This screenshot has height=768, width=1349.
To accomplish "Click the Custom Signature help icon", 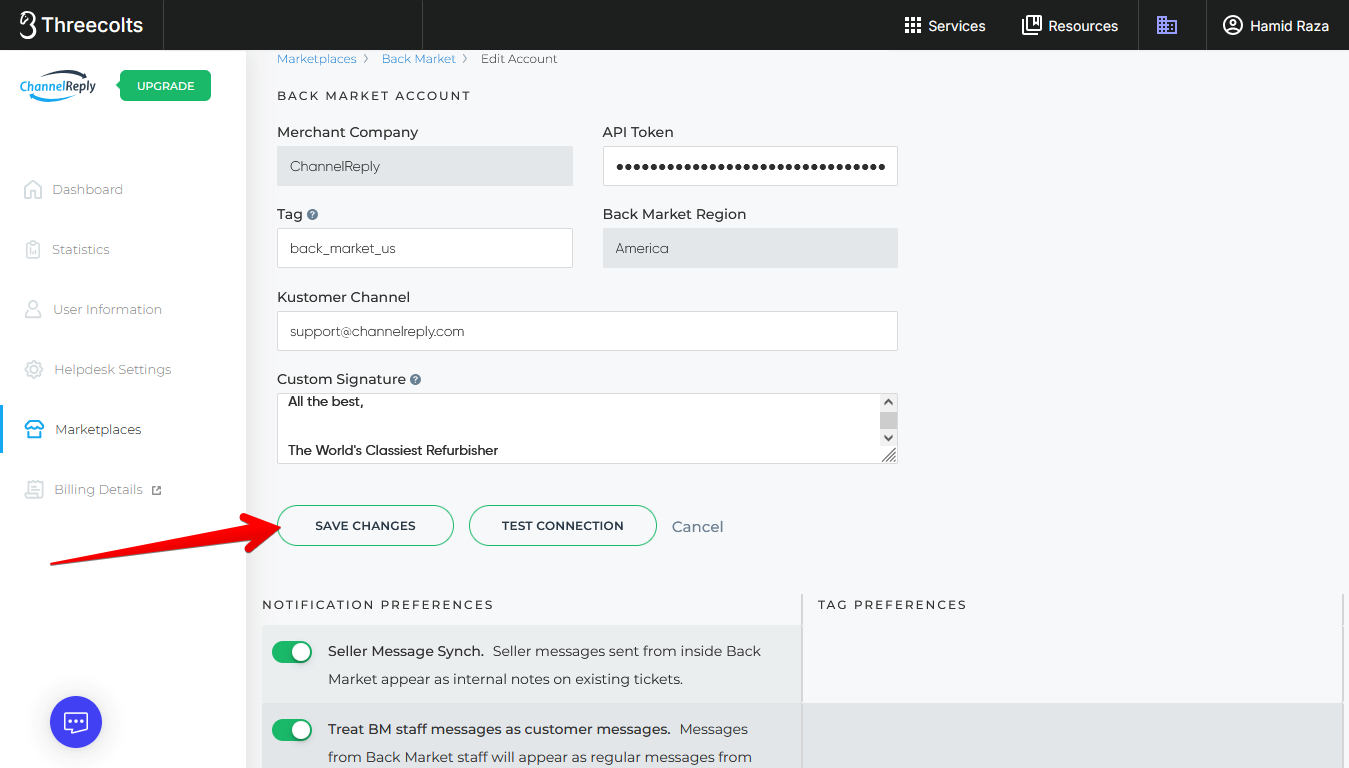I will point(415,380).
